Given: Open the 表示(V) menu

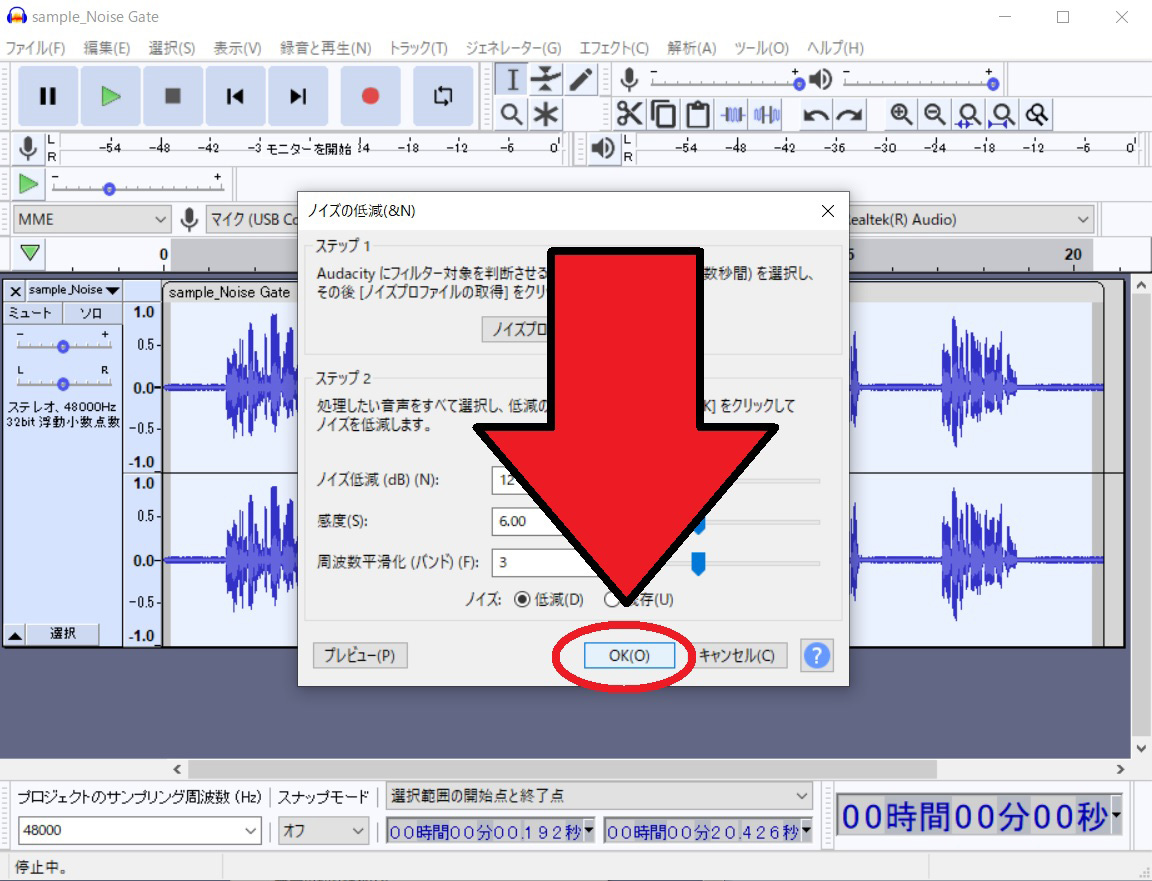Looking at the screenshot, I should pyautogui.click(x=237, y=48).
